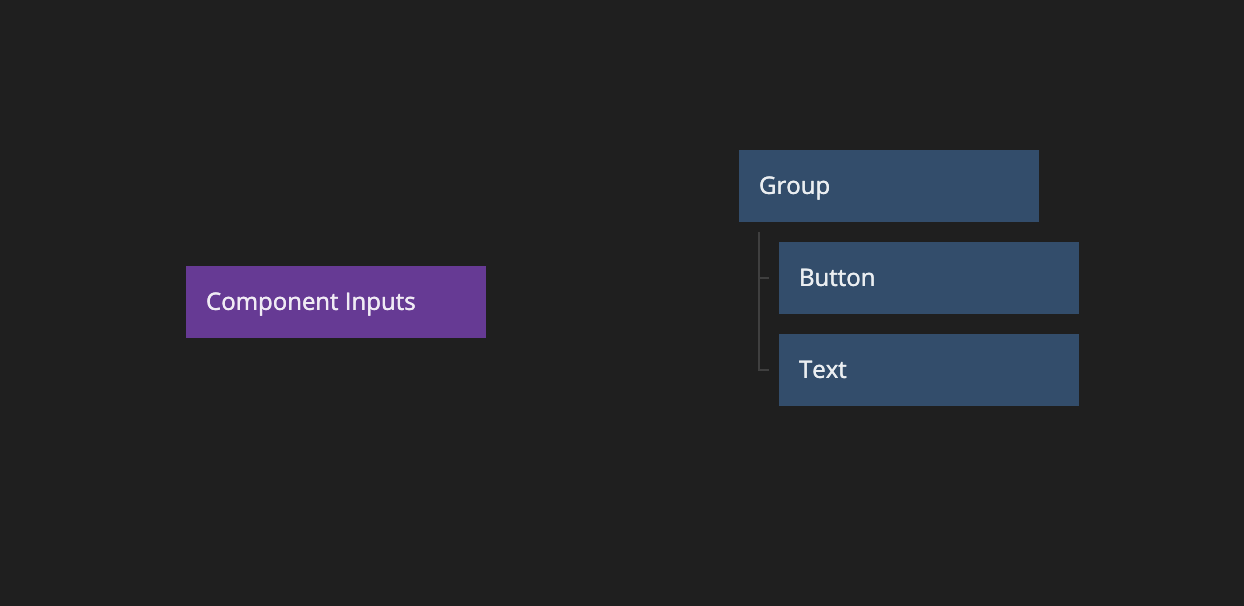The width and height of the screenshot is (1244, 606).
Task: Click the "Text" label text
Action: click(x=823, y=370)
